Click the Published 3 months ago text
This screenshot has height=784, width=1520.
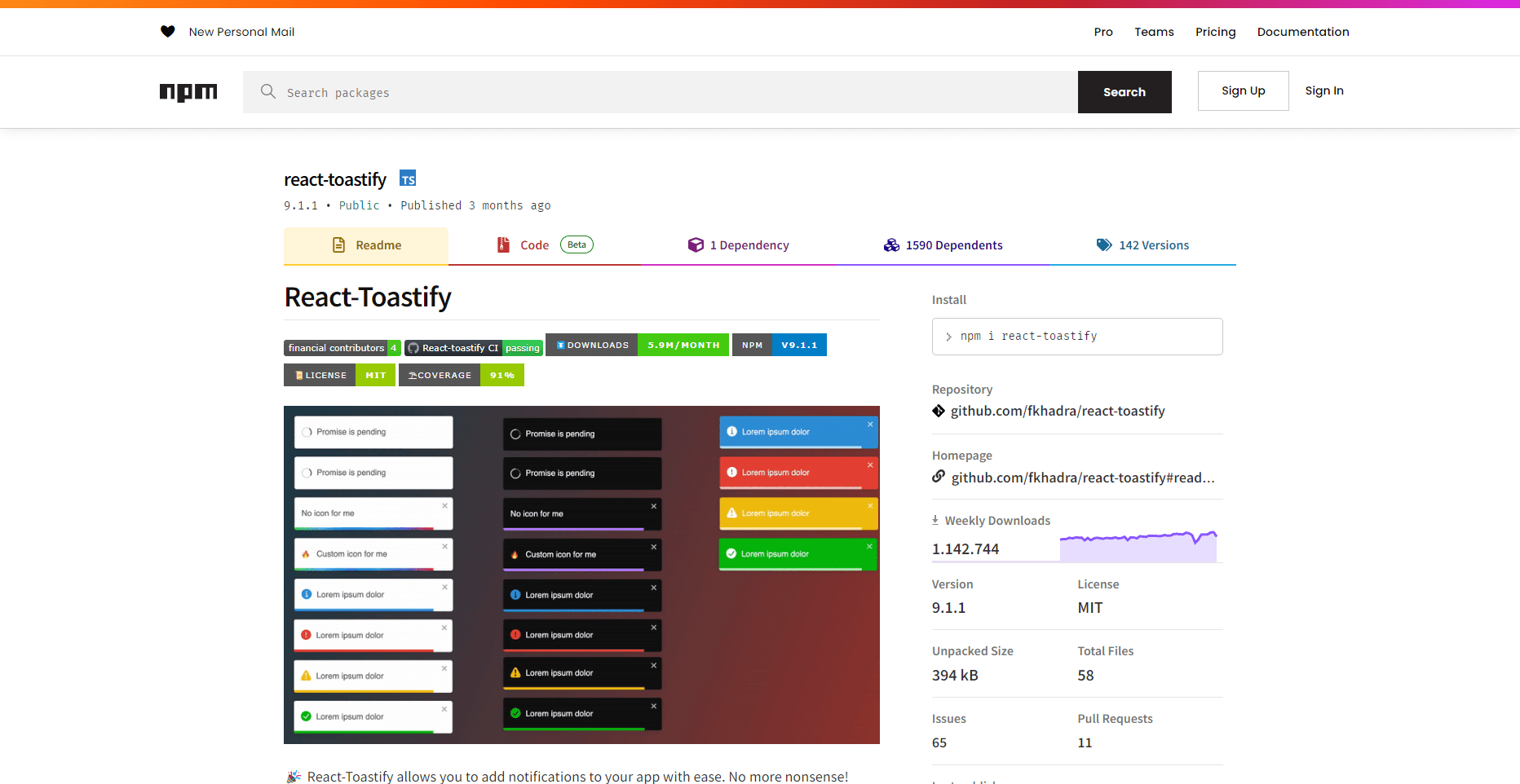click(475, 205)
